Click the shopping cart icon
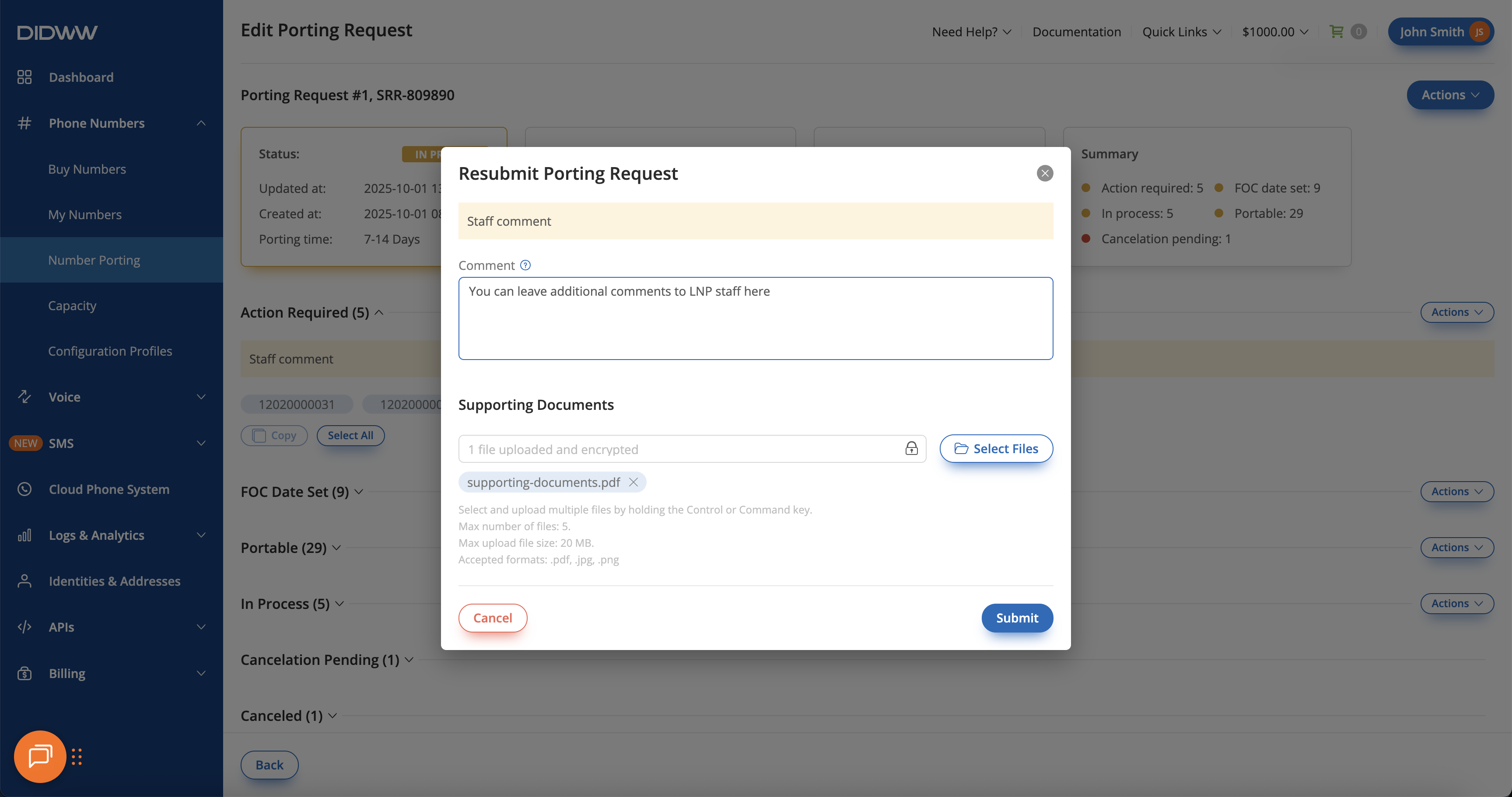1512x797 pixels. click(x=1337, y=31)
